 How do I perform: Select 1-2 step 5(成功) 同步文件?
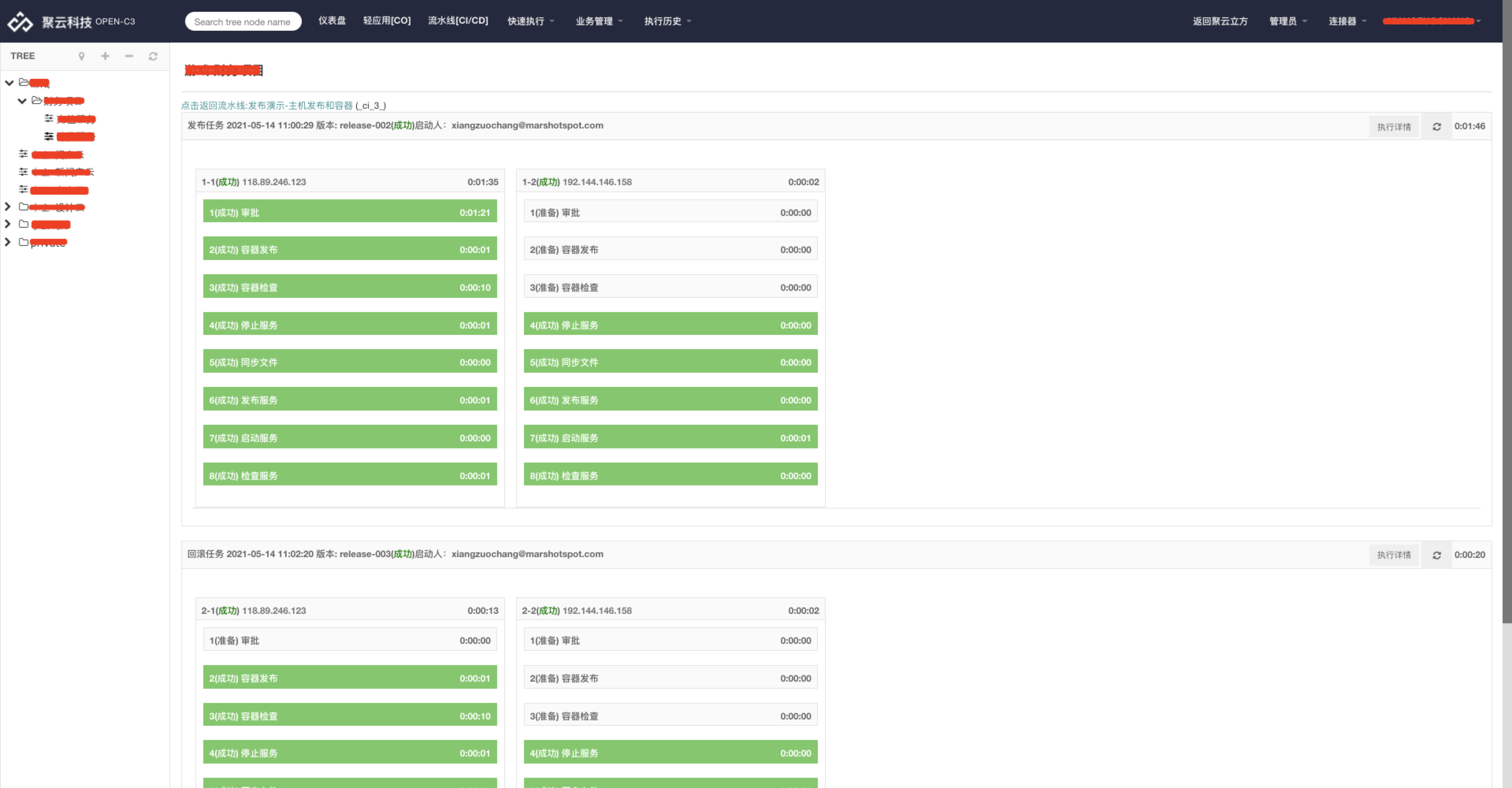[x=670, y=362]
